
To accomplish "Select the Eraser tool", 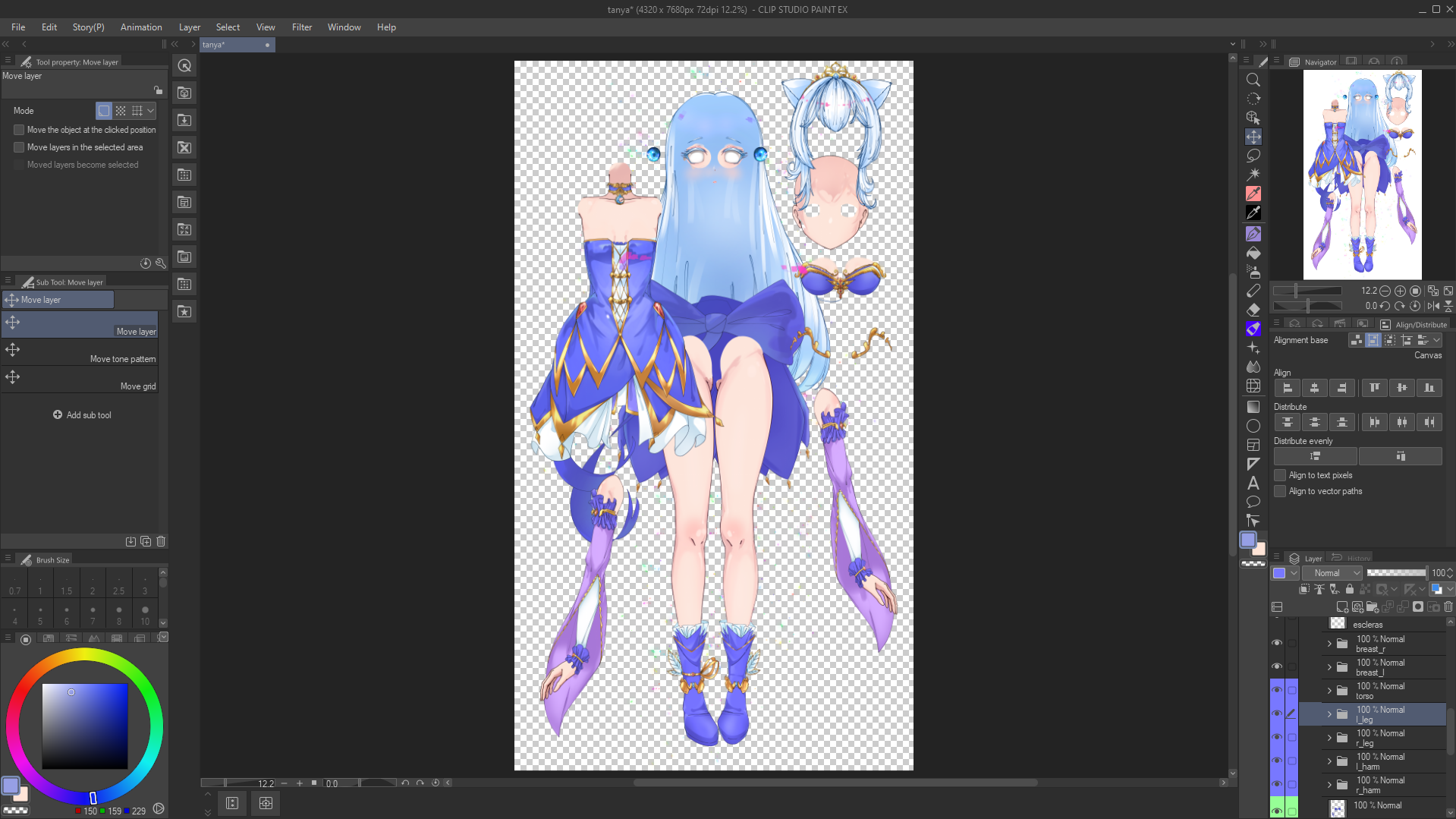I will 1253,310.
